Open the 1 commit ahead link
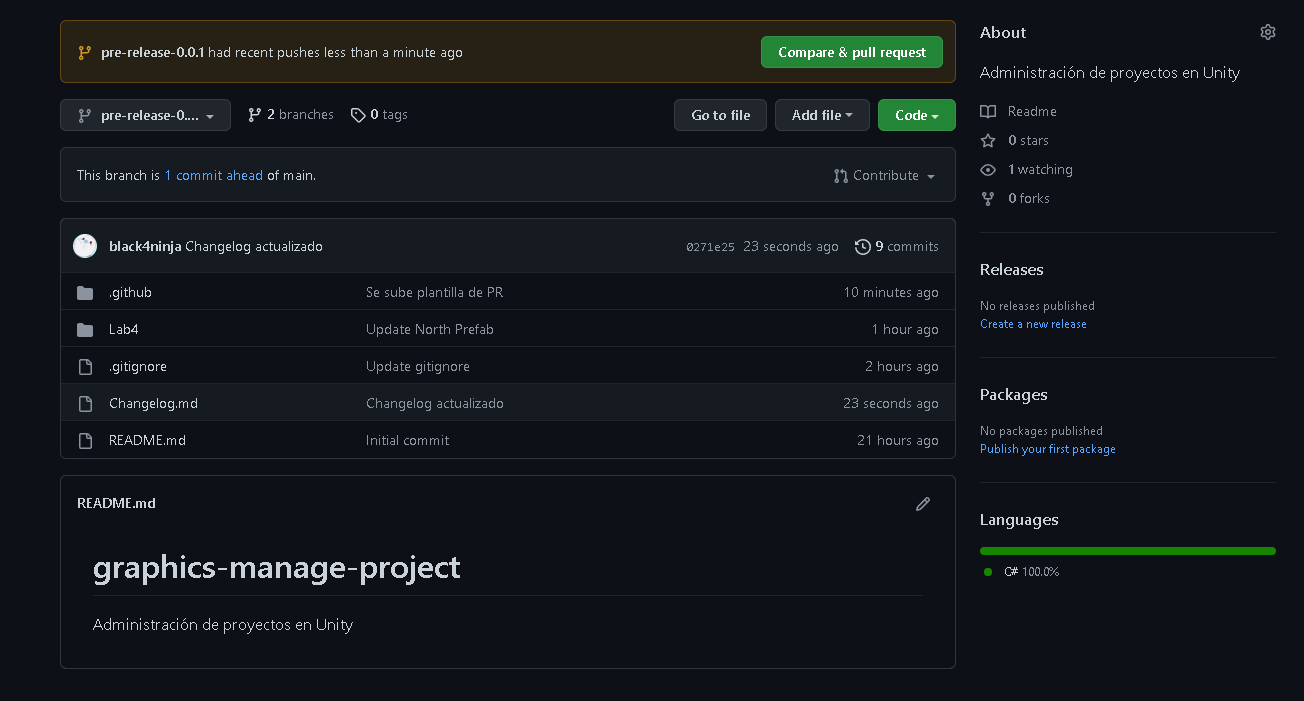Viewport: 1304px width, 701px height. [x=214, y=175]
